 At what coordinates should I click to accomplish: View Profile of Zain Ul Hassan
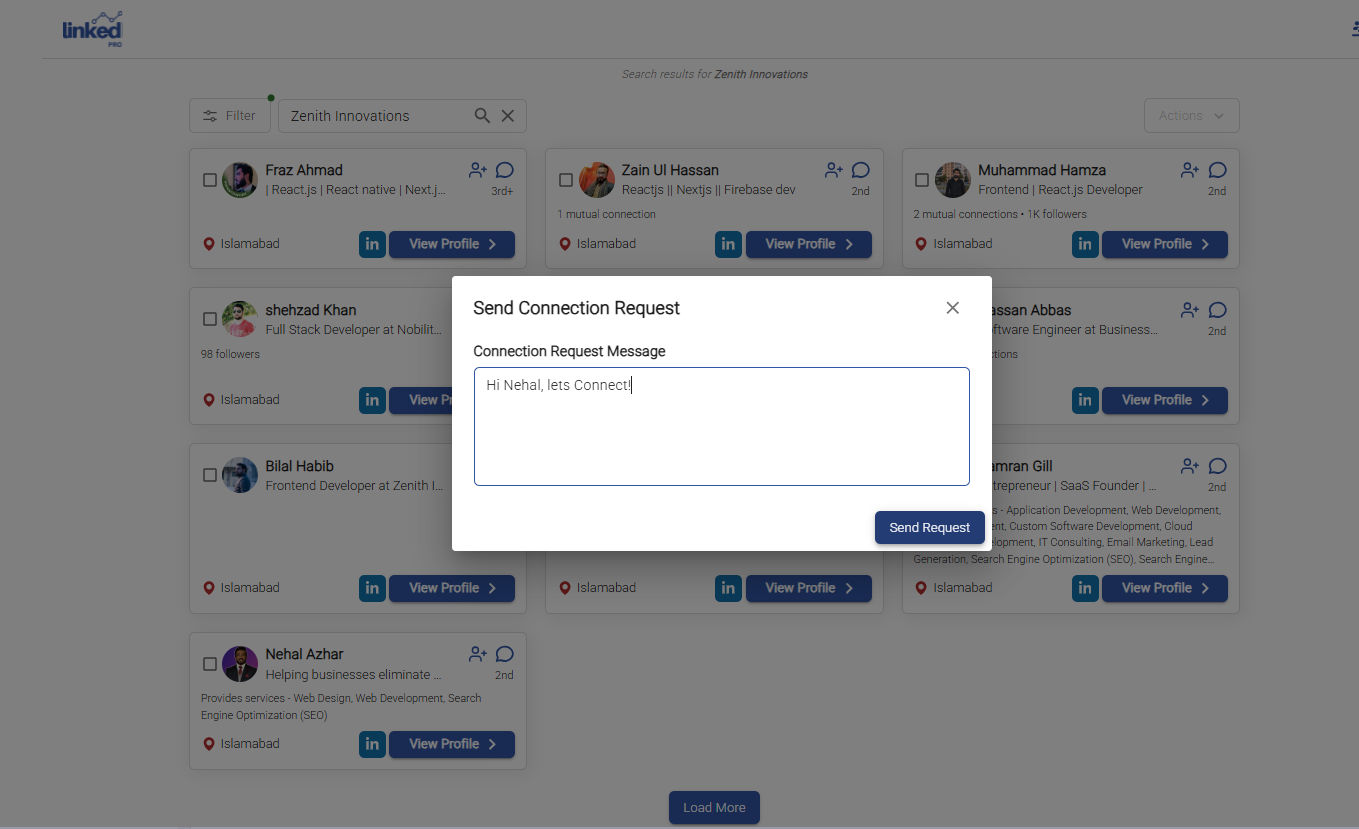point(808,244)
